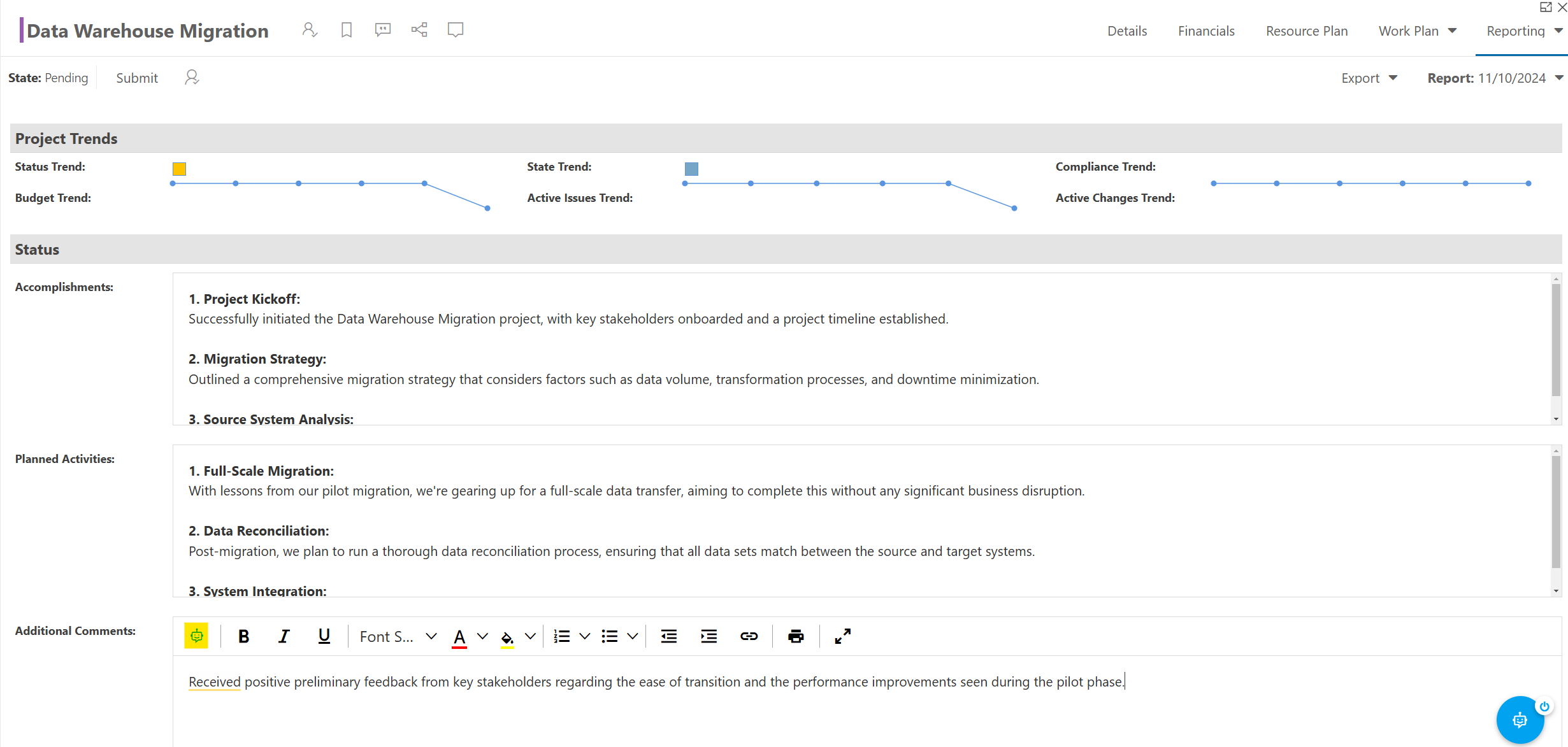
Task: Click the Planned Activities scrollbar down arrow
Action: [x=1556, y=591]
